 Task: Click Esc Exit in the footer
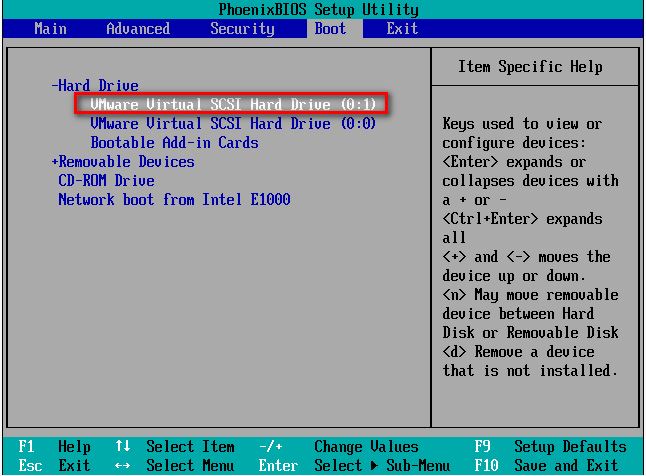pos(54,465)
